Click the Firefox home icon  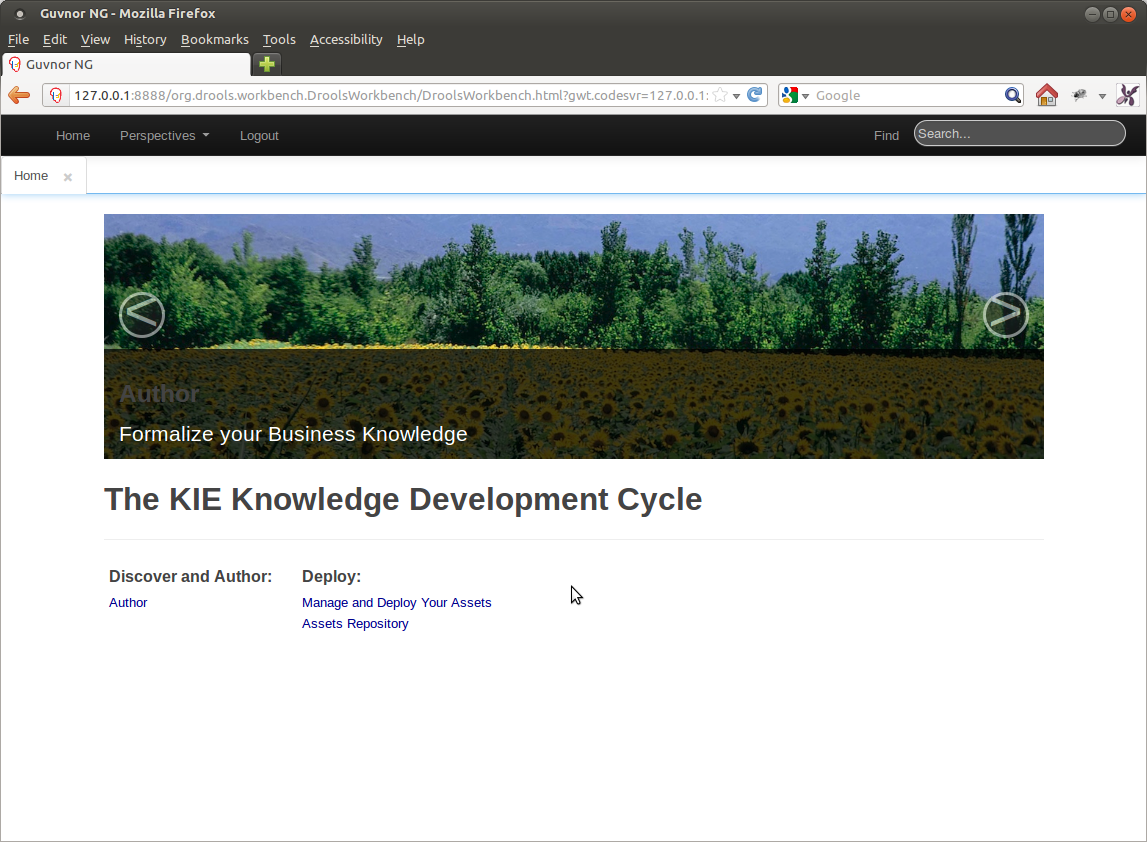1046,95
